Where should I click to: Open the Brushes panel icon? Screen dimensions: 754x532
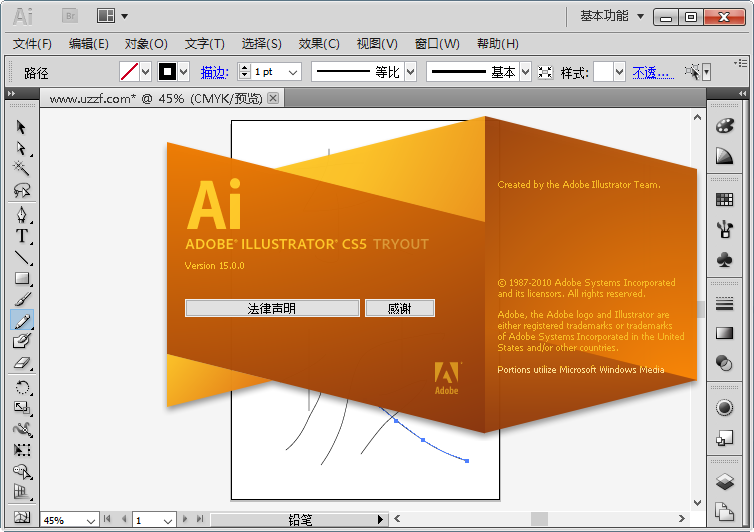(724, 229)
